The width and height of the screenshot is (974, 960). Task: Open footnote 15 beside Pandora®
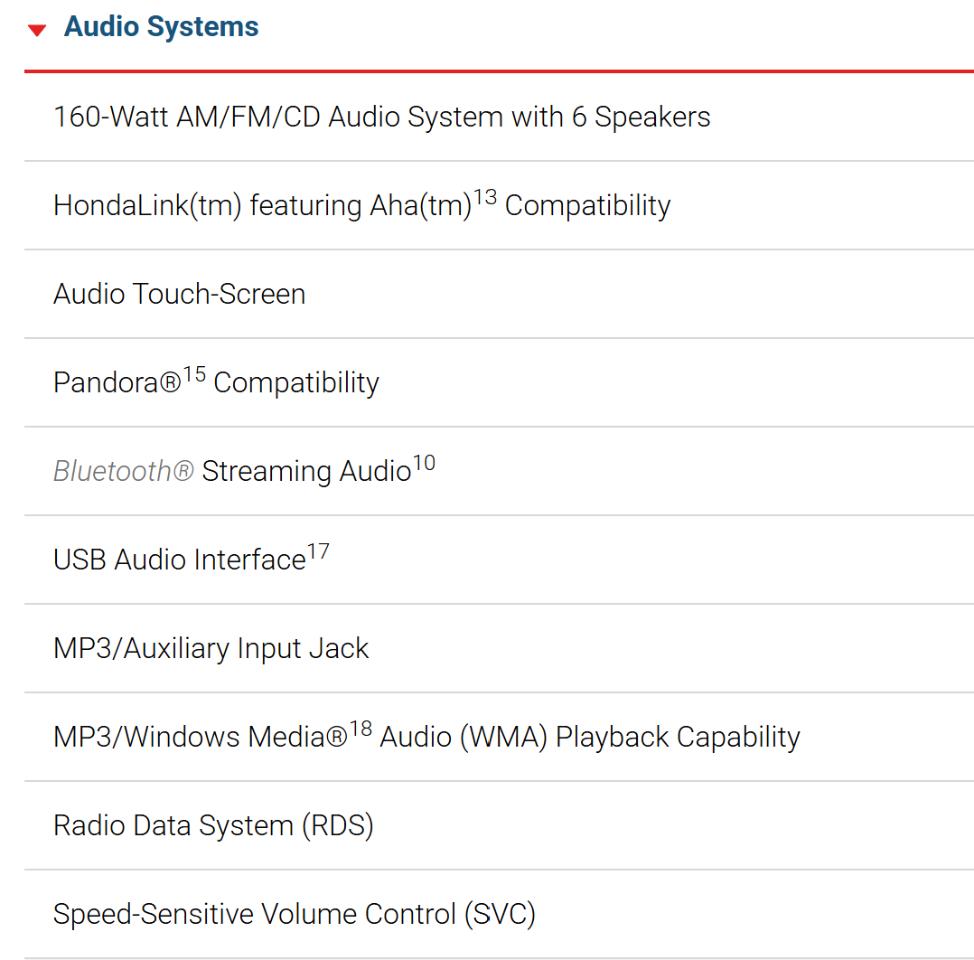(x=194, y=374)
